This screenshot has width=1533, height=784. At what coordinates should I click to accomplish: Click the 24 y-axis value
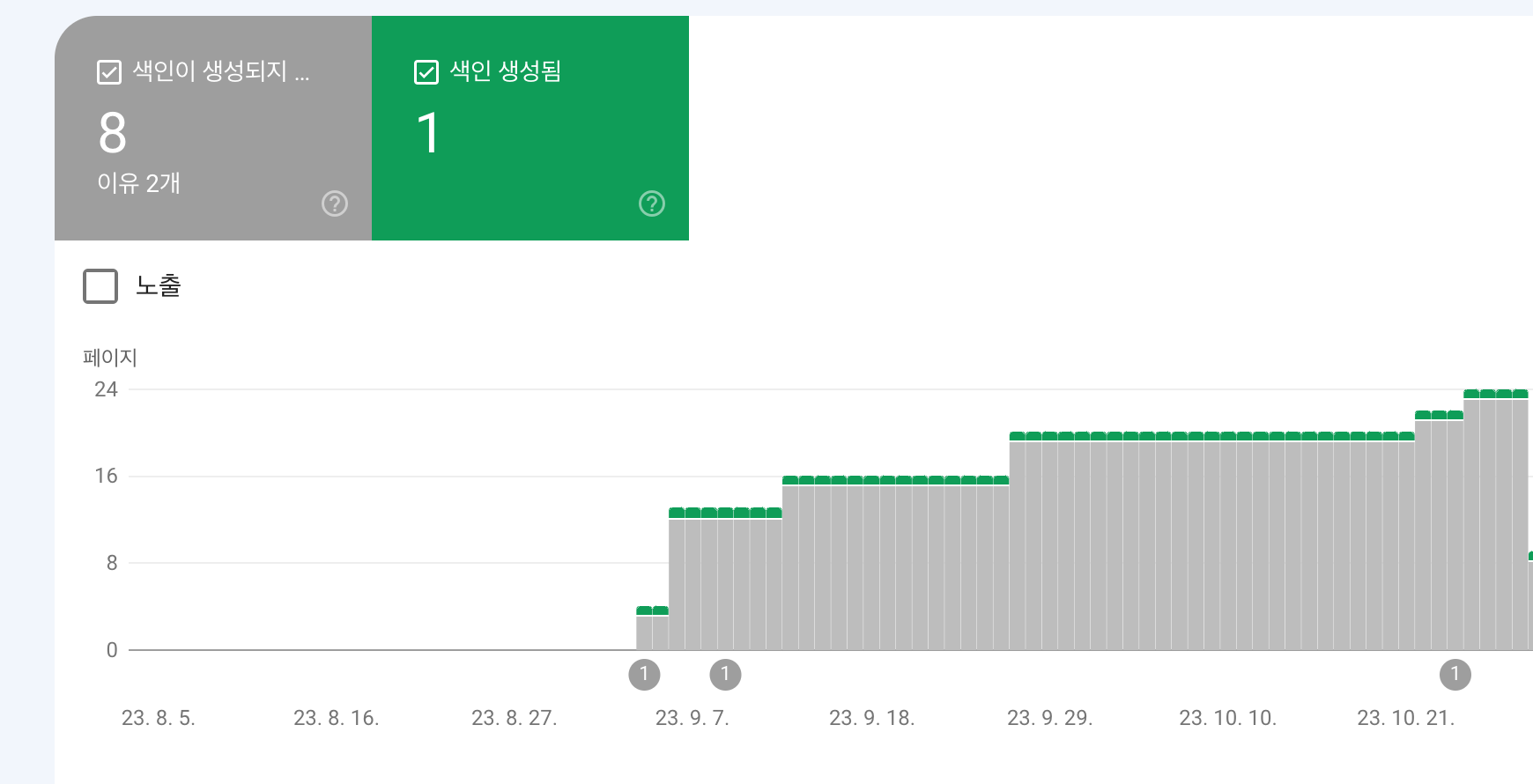pyautogui.click(x=106, y=389)
